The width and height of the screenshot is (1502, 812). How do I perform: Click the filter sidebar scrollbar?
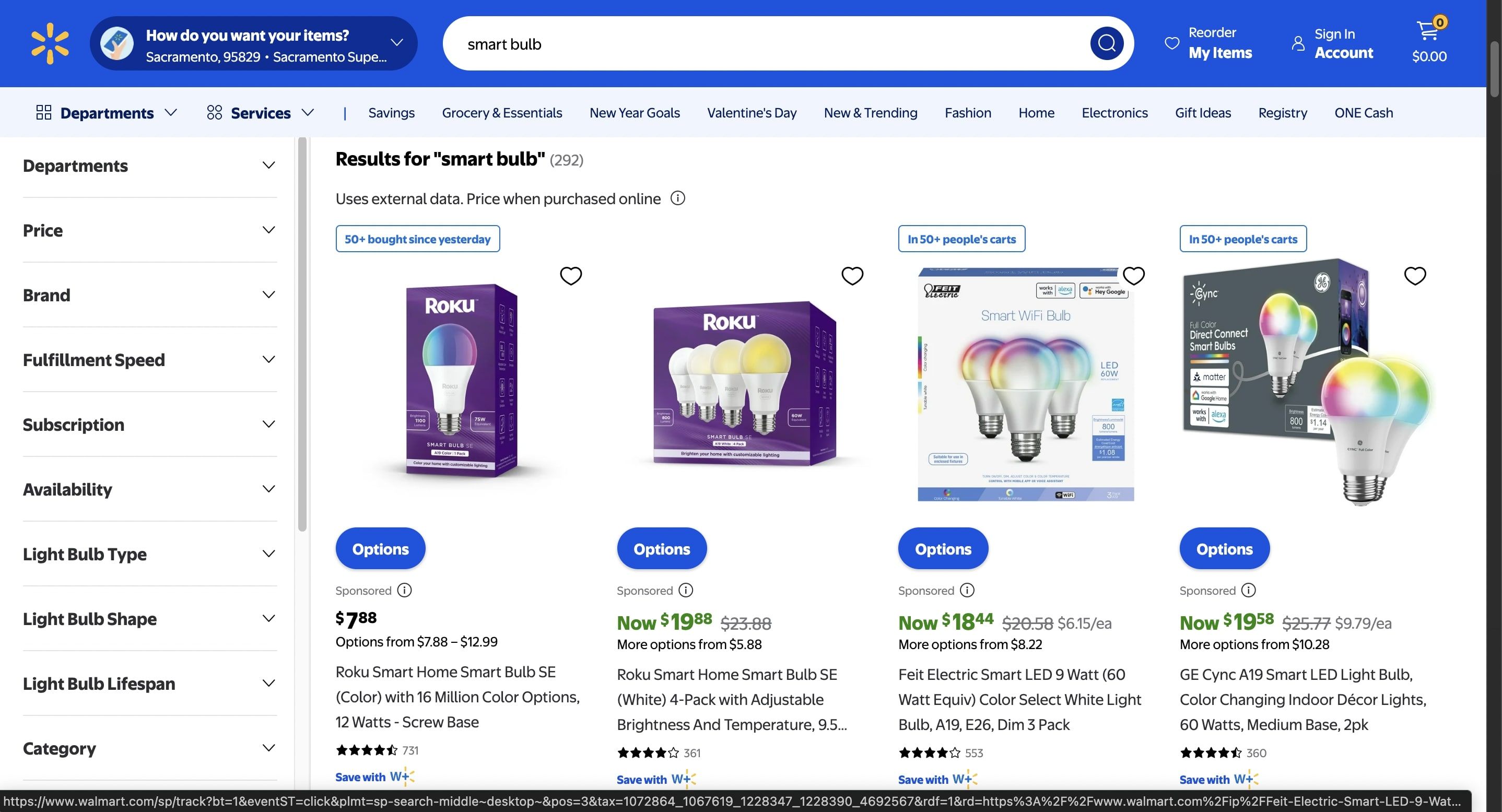coord(302,335)
